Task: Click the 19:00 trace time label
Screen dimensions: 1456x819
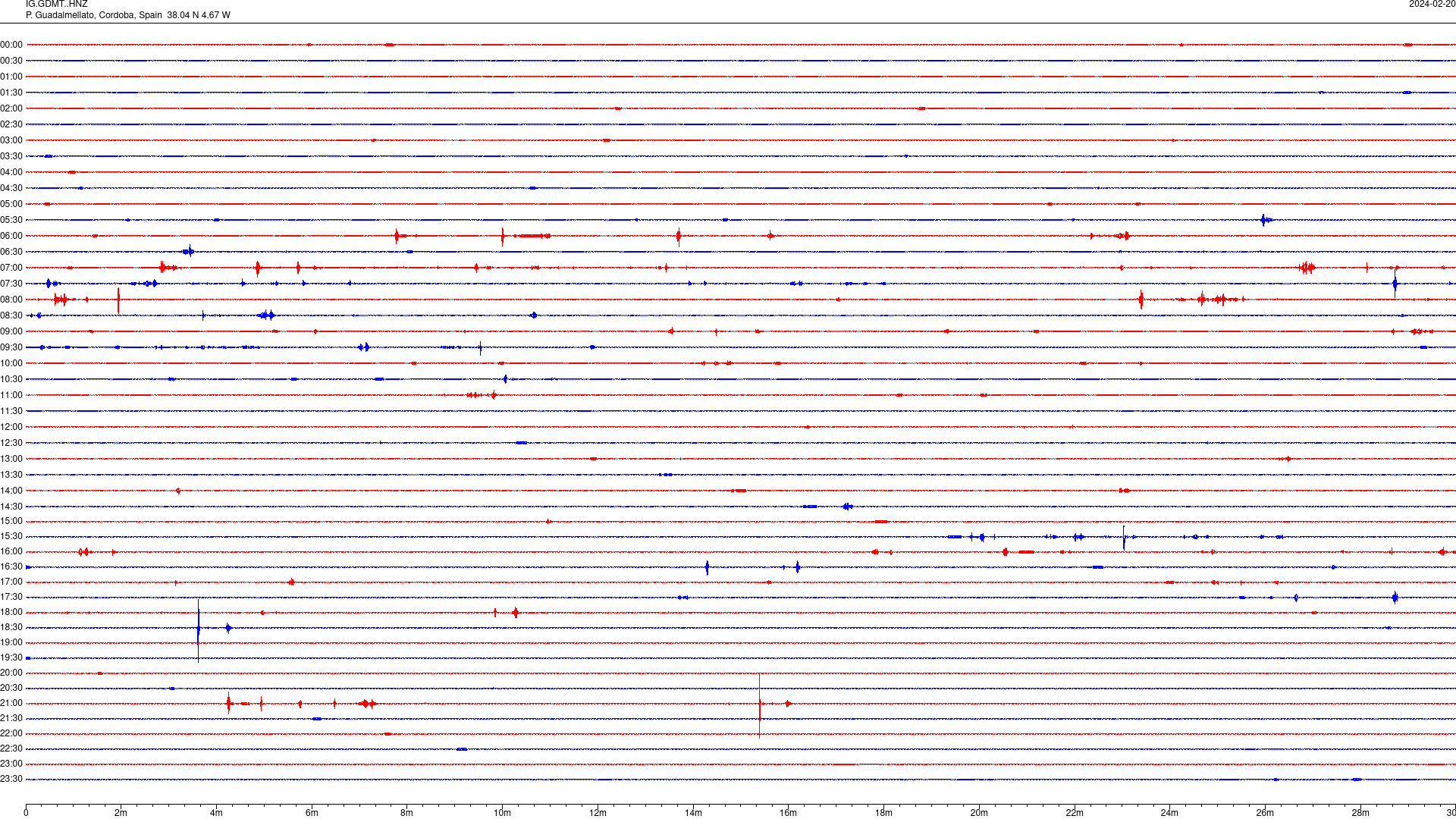Action: (x=11, y=642)
